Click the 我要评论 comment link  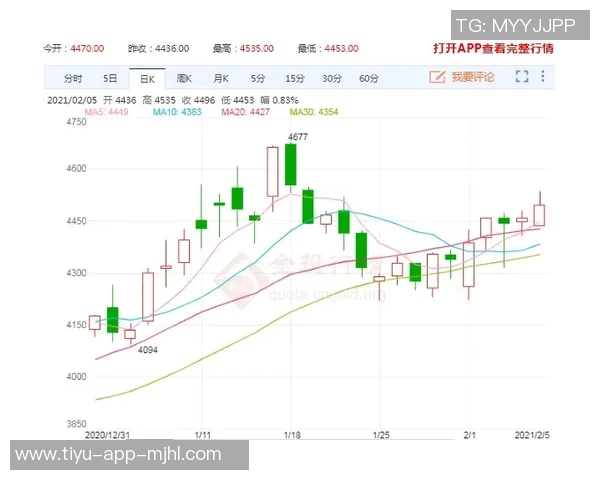(473, 77)
